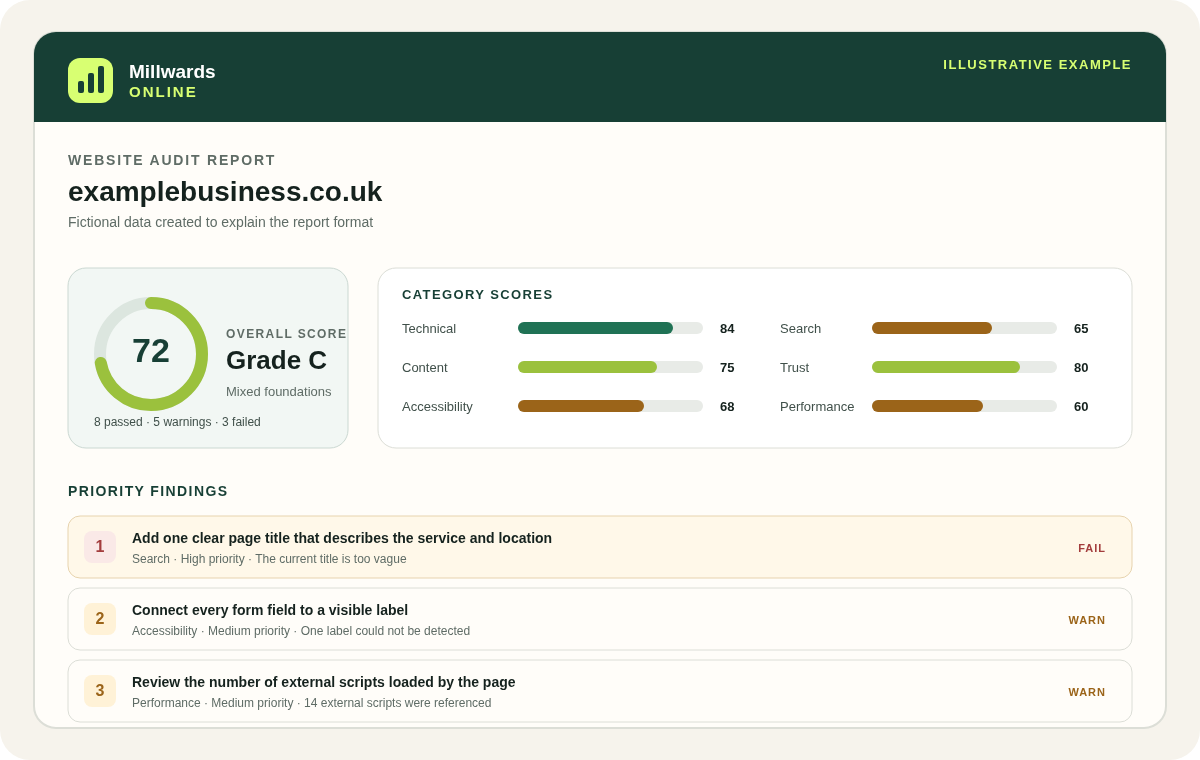Click the Content category label
The image size is (1200, 760).
click(x=425, y=367)
